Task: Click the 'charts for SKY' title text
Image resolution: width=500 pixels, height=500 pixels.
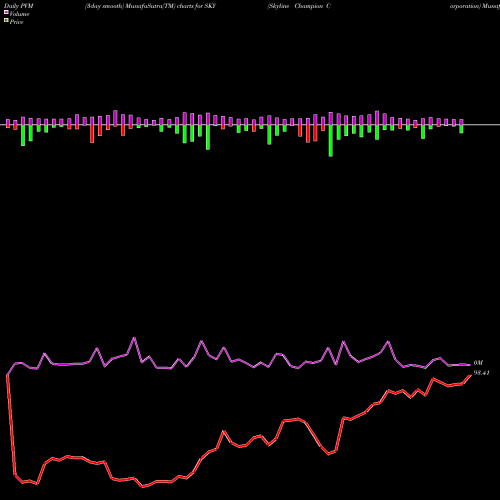Action: tap(196, 6)
